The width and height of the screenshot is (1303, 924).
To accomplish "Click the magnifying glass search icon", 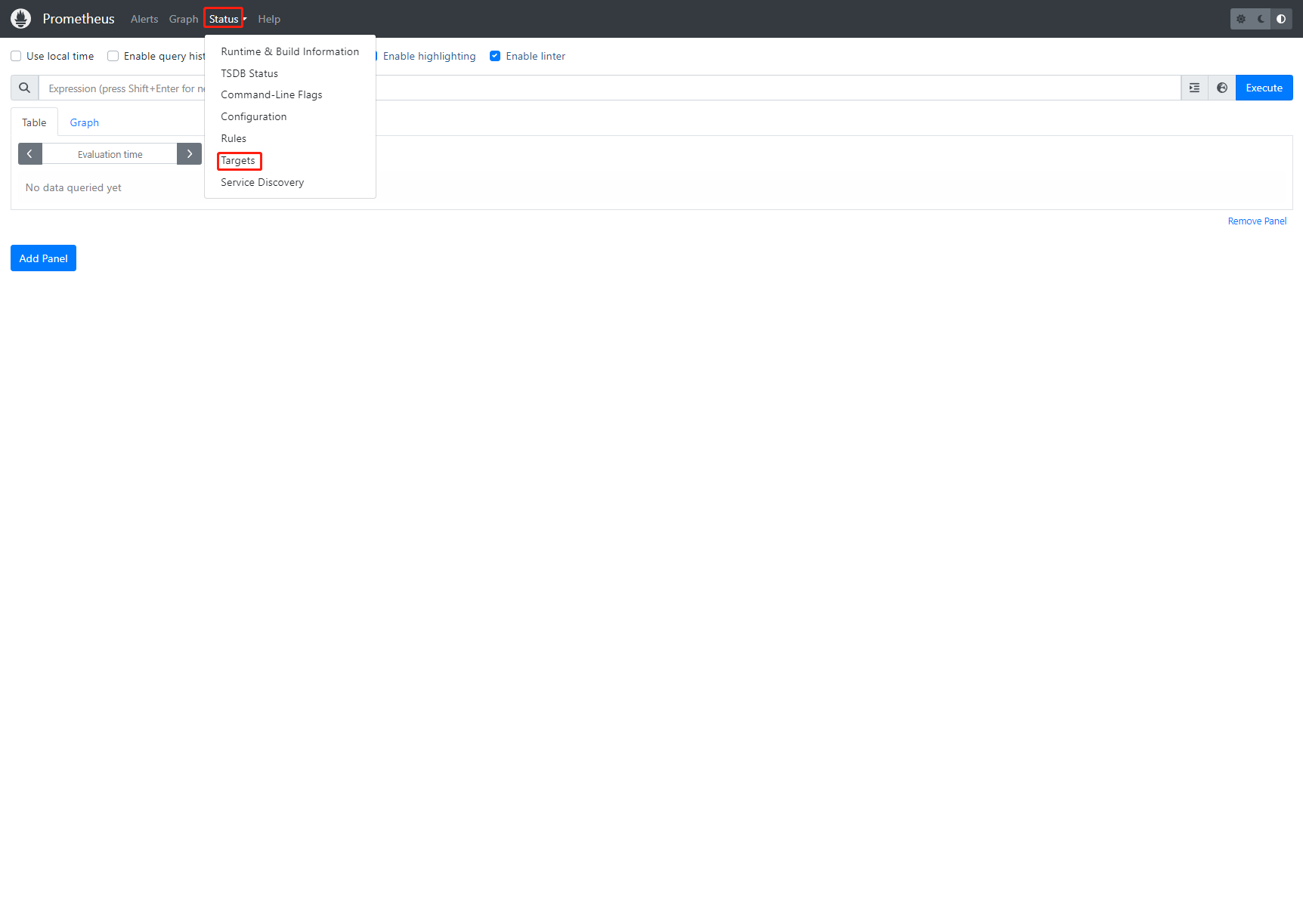I will point(25,88).
